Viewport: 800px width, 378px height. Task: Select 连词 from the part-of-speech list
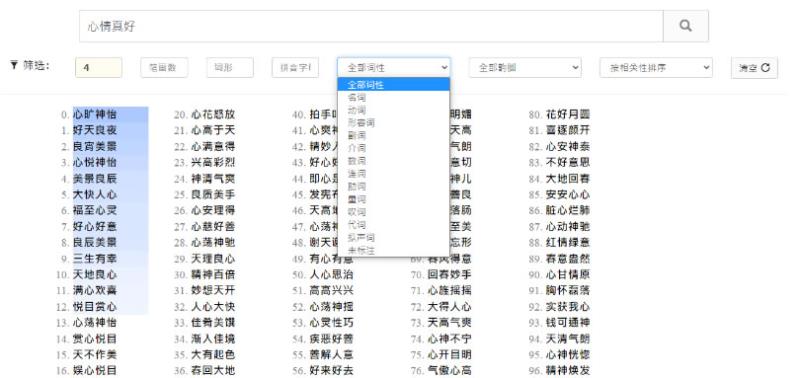[393, 174]
